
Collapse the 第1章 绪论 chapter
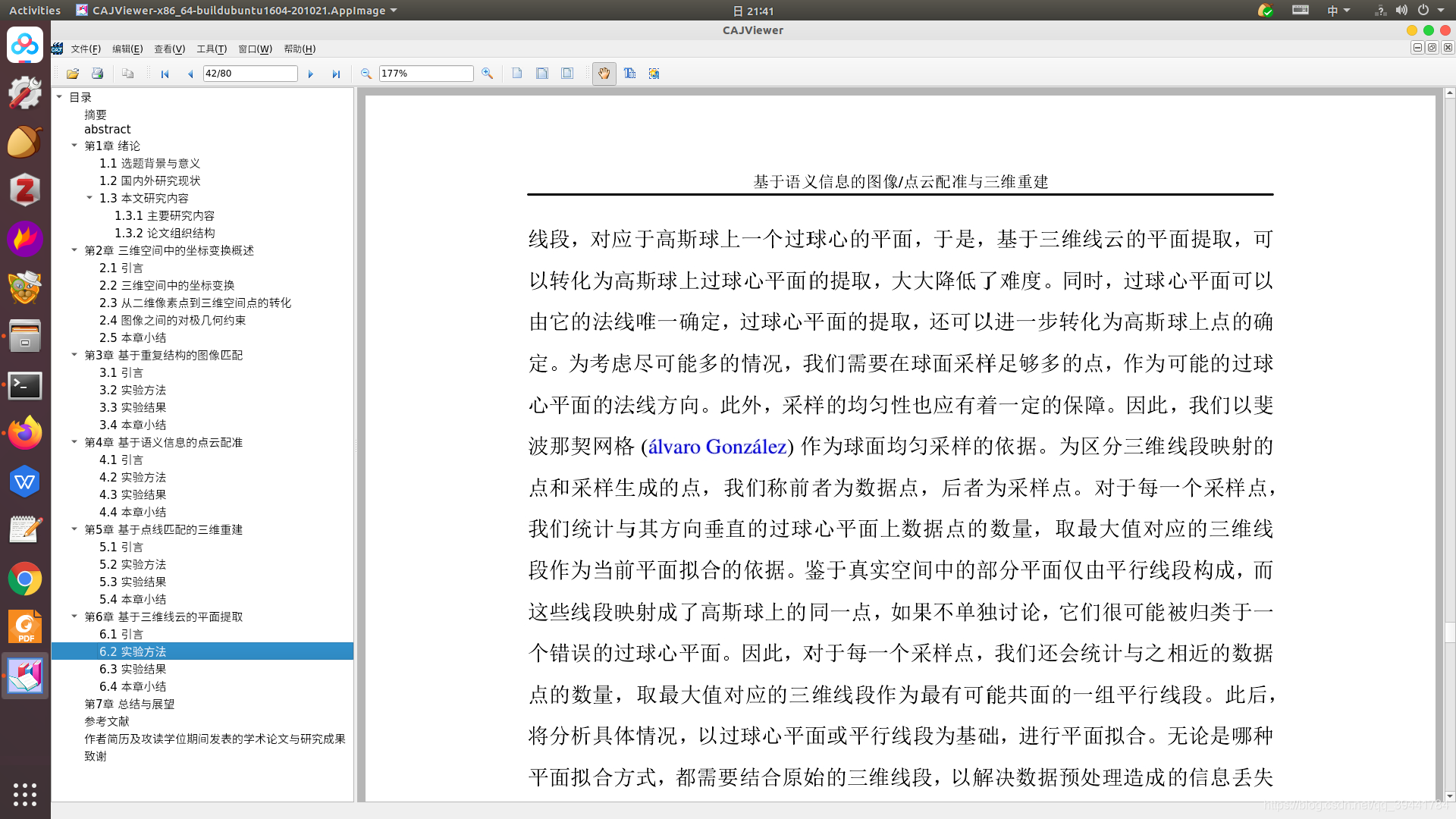point(74,145)
